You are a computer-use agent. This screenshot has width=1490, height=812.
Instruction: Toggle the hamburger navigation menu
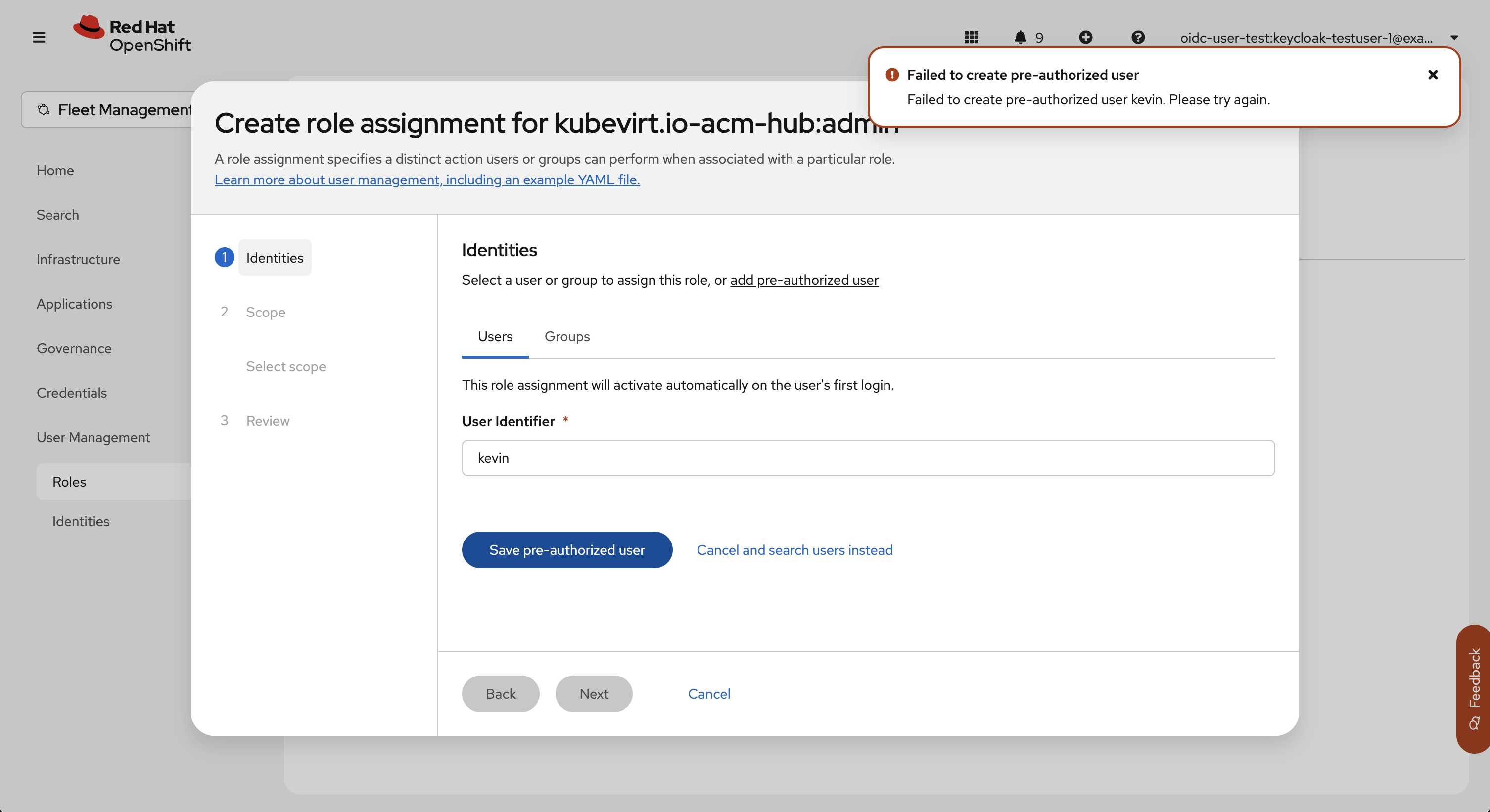click(39, 38)
